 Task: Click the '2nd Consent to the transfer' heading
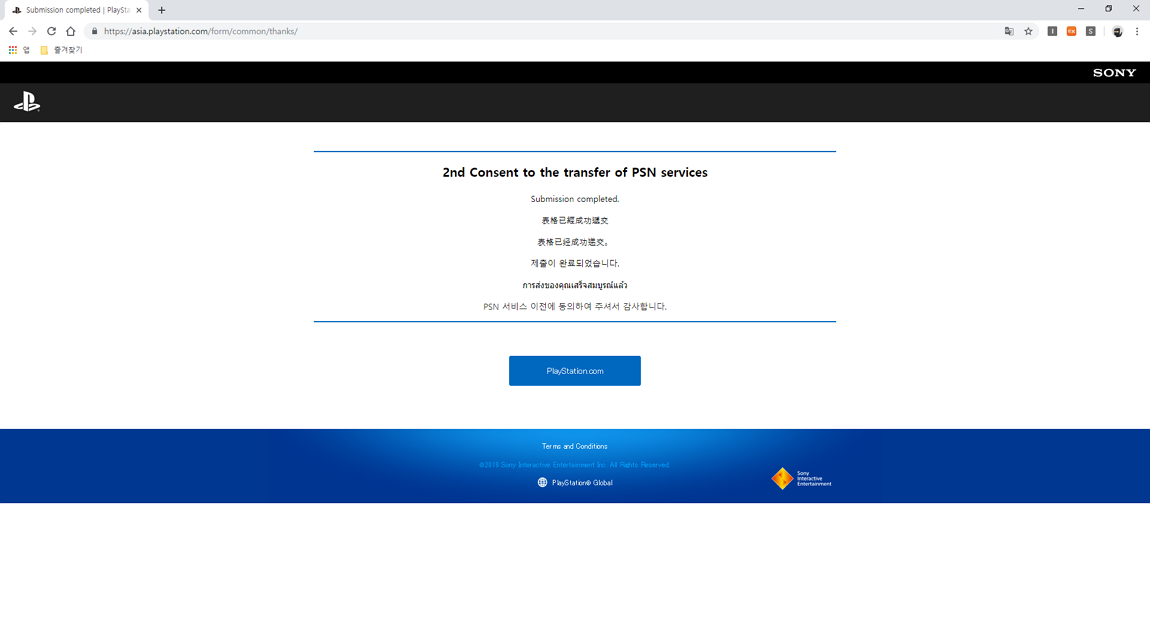click(x=575, y=172)
